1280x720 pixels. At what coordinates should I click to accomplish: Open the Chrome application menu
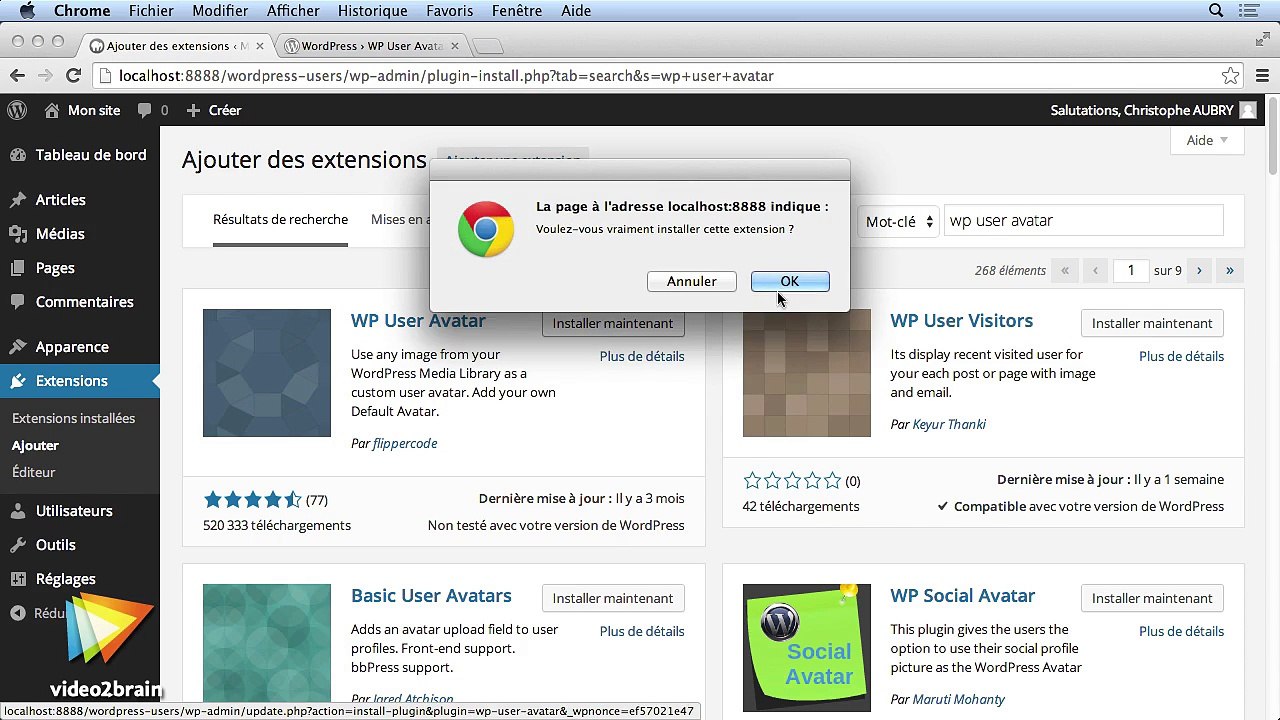[81, 11]
